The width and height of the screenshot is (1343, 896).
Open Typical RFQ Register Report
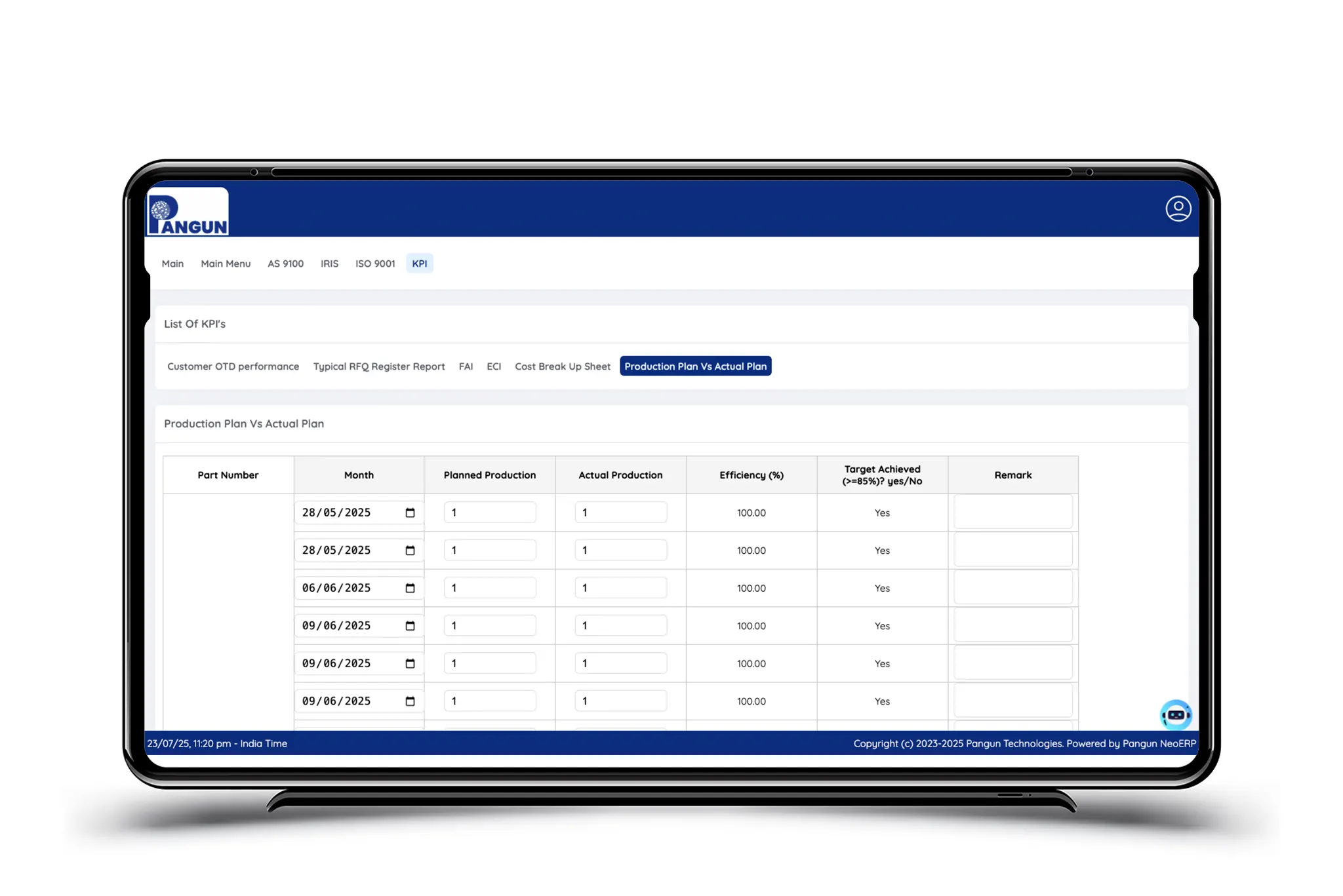coord(378,366)
